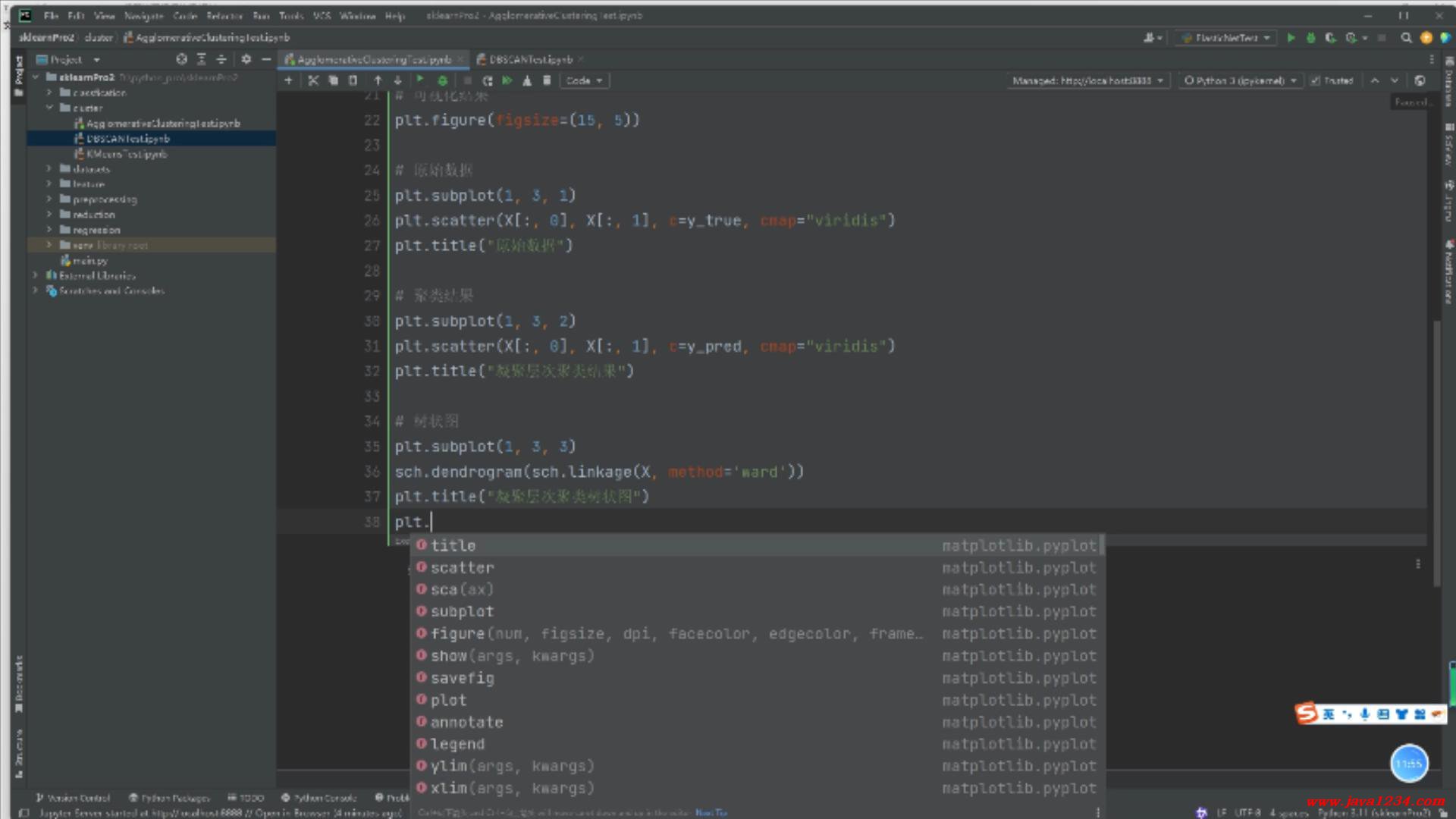Restart the Jupyter kernel icon
Viewport: 1456px width, 819px height.
[x=488, y=80]
